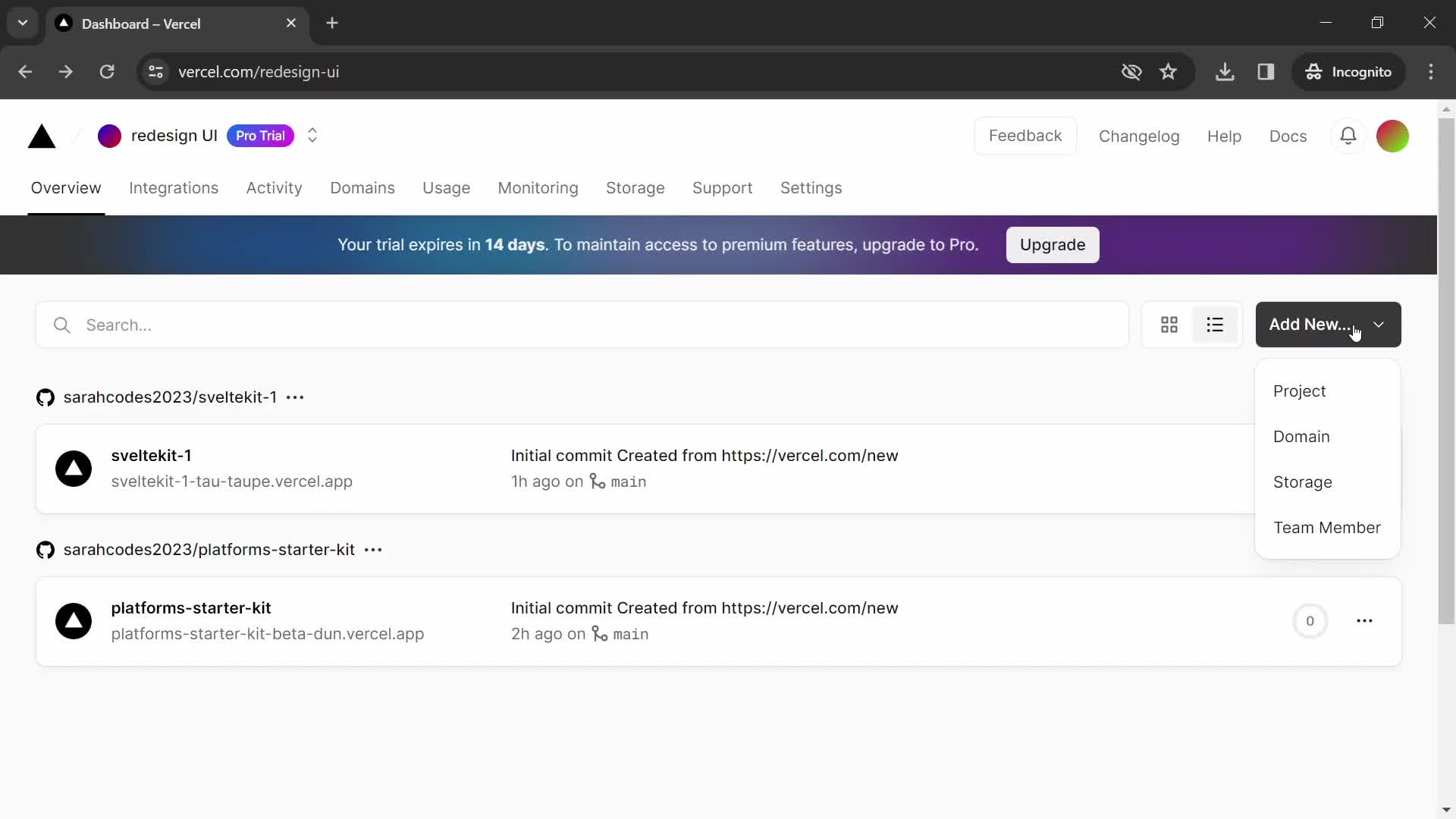Click the user avatar color icon
Viewport: 1456px width, 819px height.
1395,136
